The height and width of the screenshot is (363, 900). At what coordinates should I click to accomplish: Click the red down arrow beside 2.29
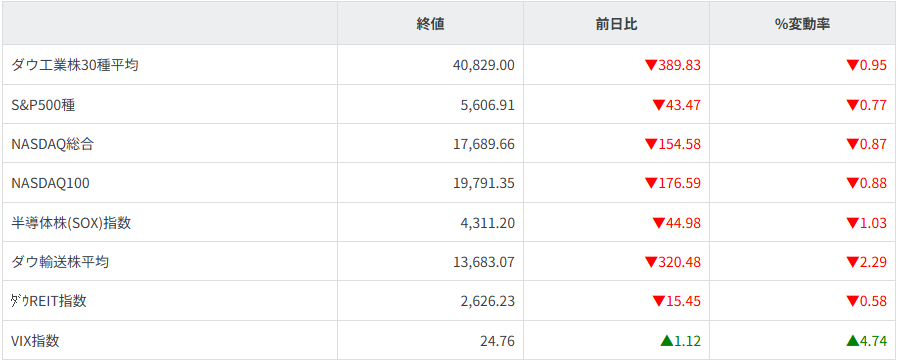coord(852,262)
